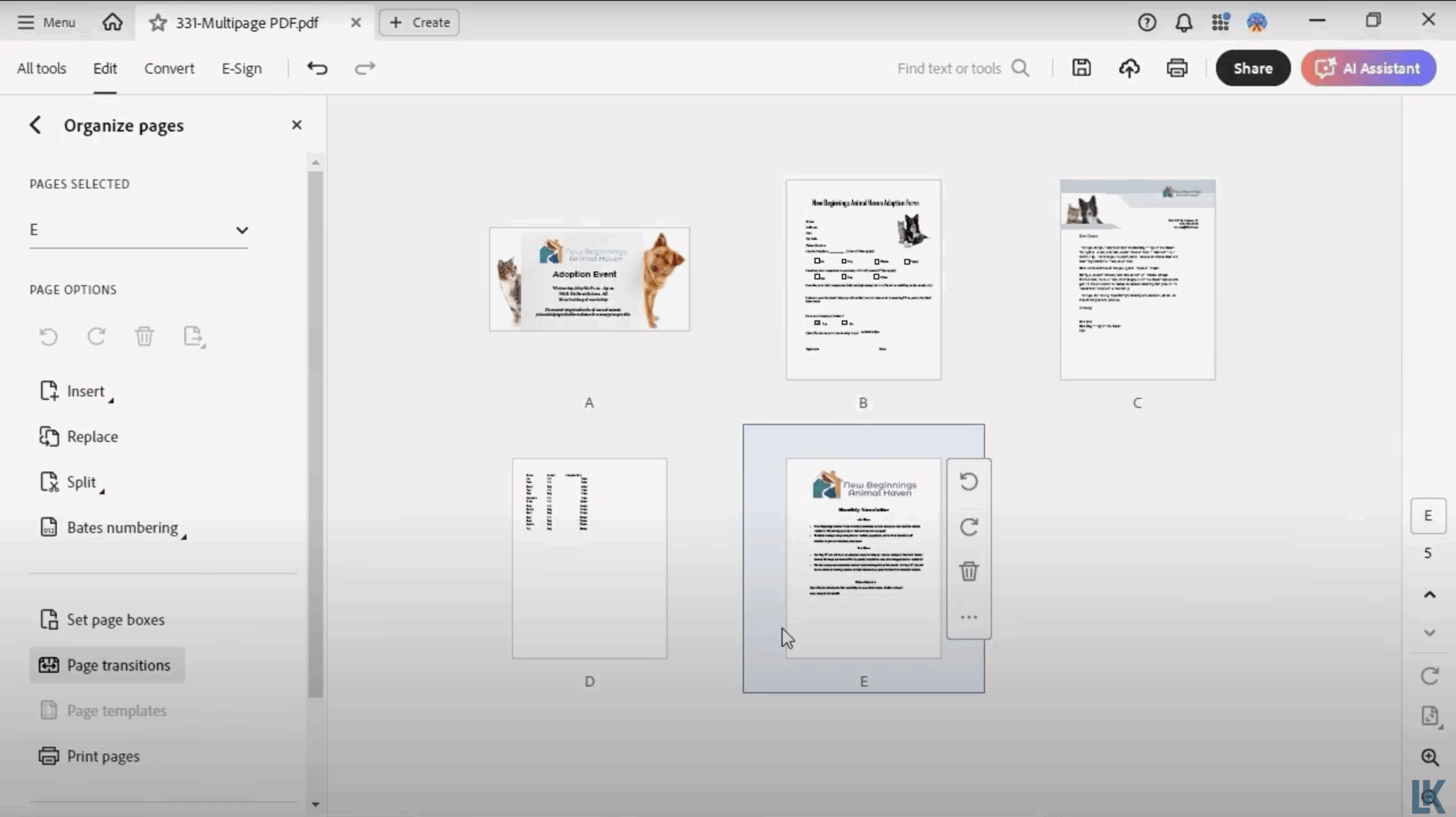Expand Bates numbering options
The height and width of the screenshot is (817, 1456).
[122, 528]
